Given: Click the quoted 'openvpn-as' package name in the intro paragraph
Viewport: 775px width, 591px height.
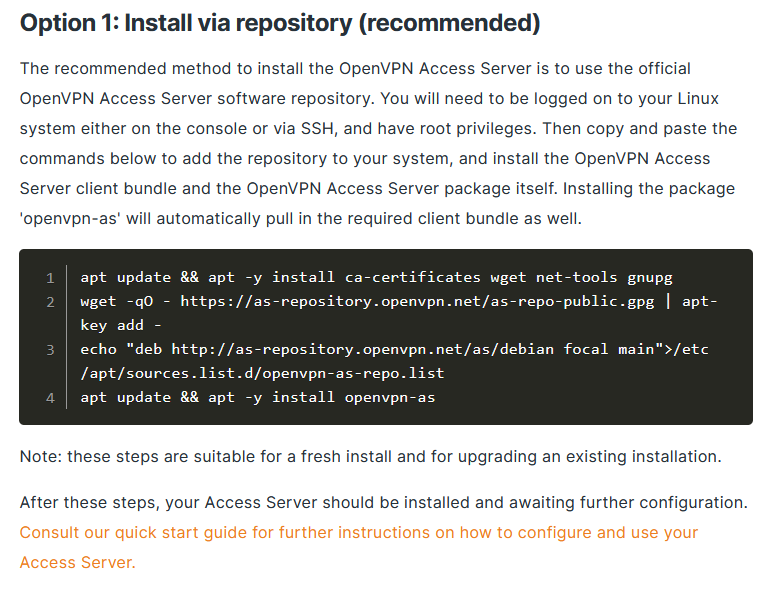Looking at the screenshot, I should tap(69, 218).
